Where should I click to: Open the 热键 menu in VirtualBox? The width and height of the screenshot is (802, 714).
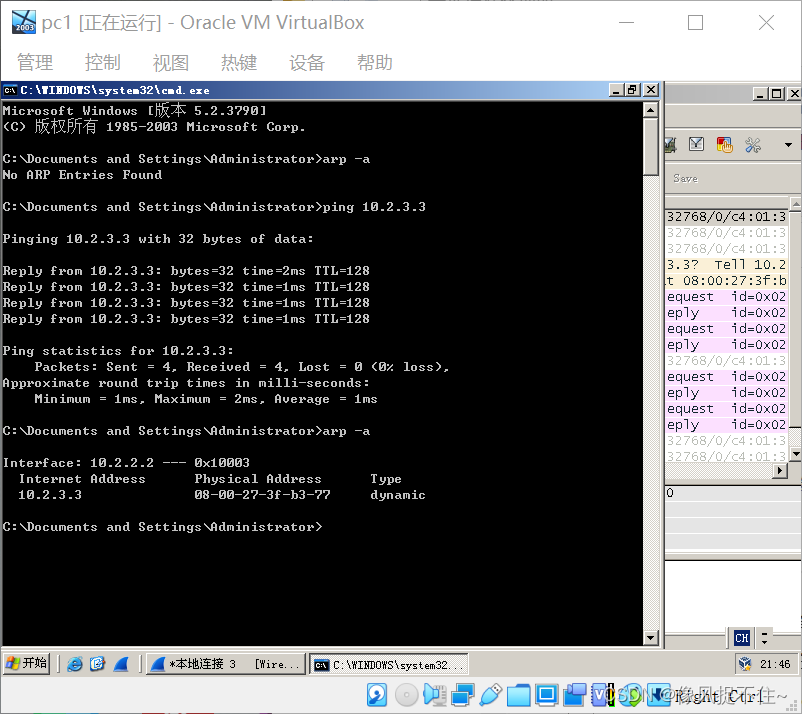[239, 62]
